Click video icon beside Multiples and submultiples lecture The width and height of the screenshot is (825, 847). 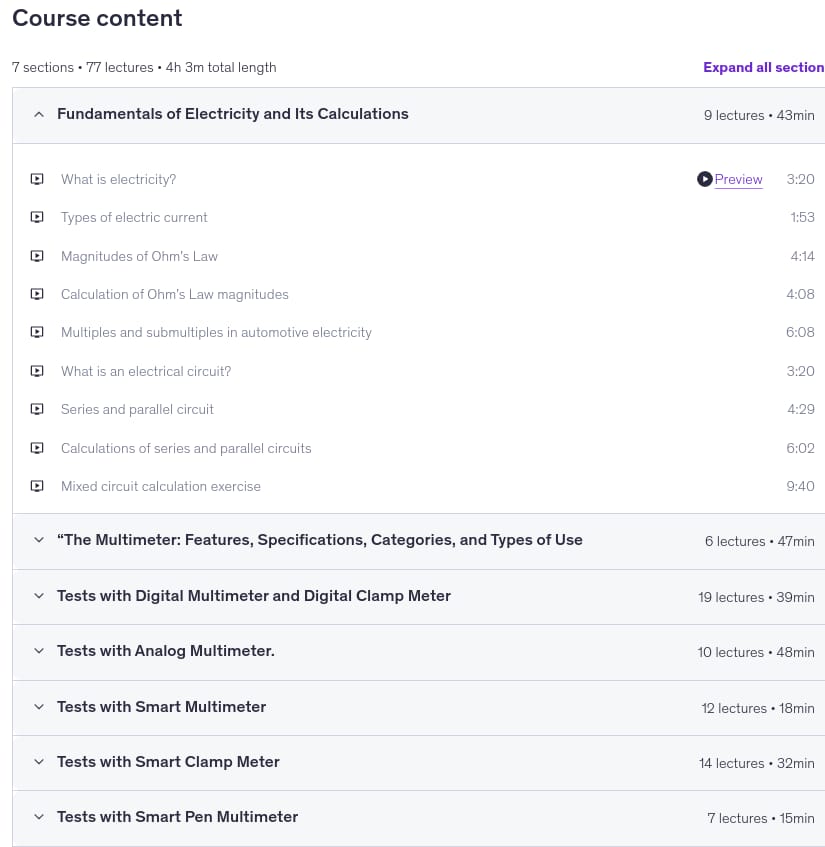point(37,332)
